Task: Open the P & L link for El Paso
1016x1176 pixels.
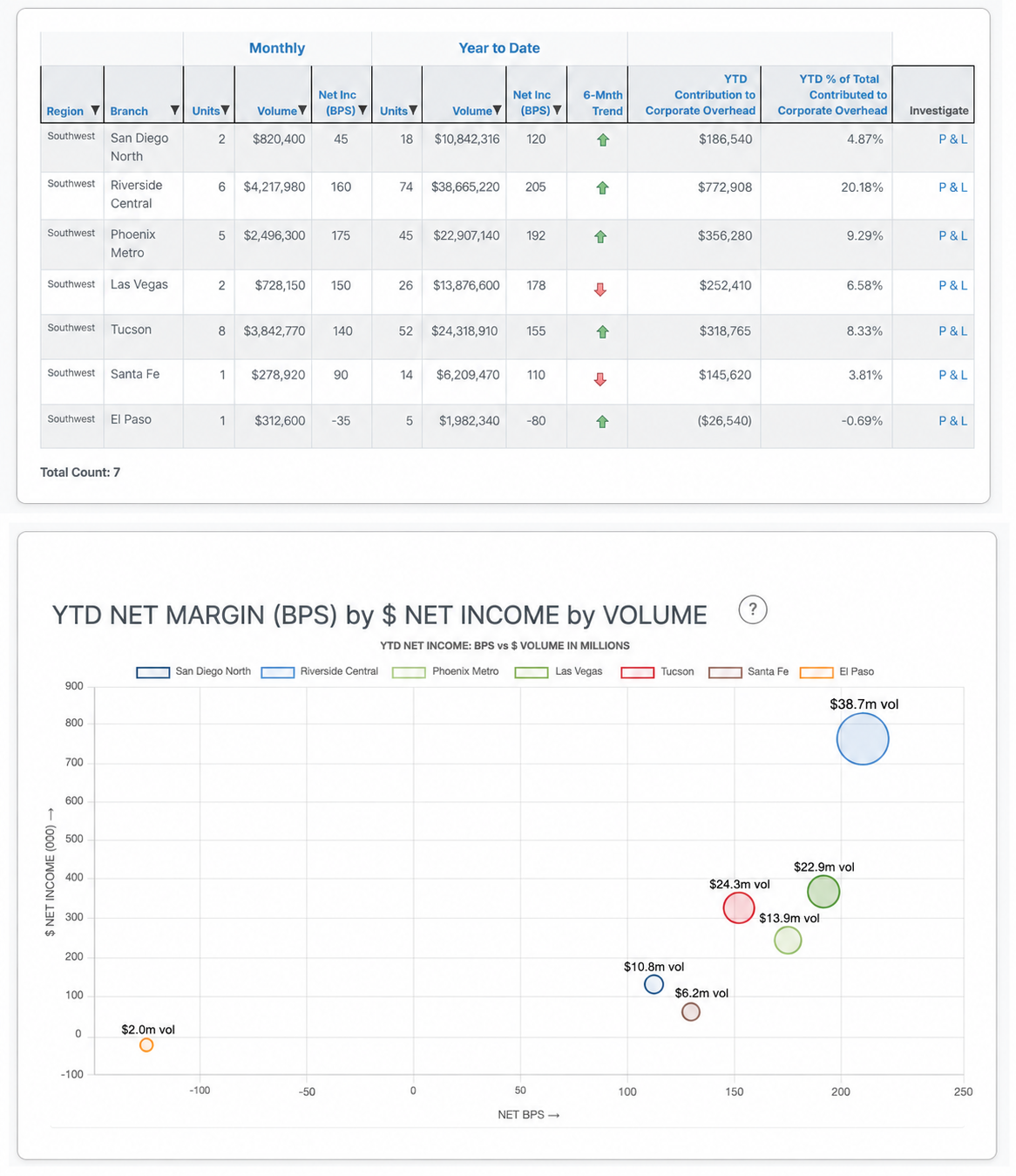Action: (x=952, y=420)
